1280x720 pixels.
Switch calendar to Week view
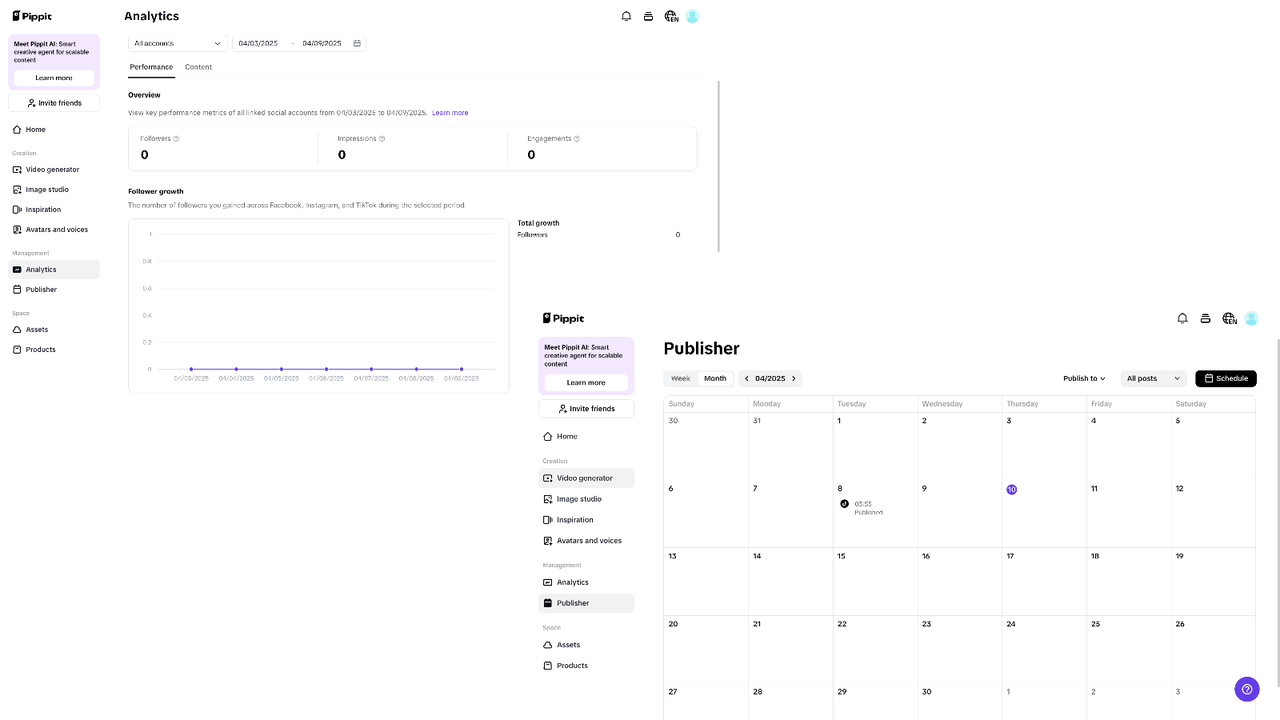coord(680,378)
